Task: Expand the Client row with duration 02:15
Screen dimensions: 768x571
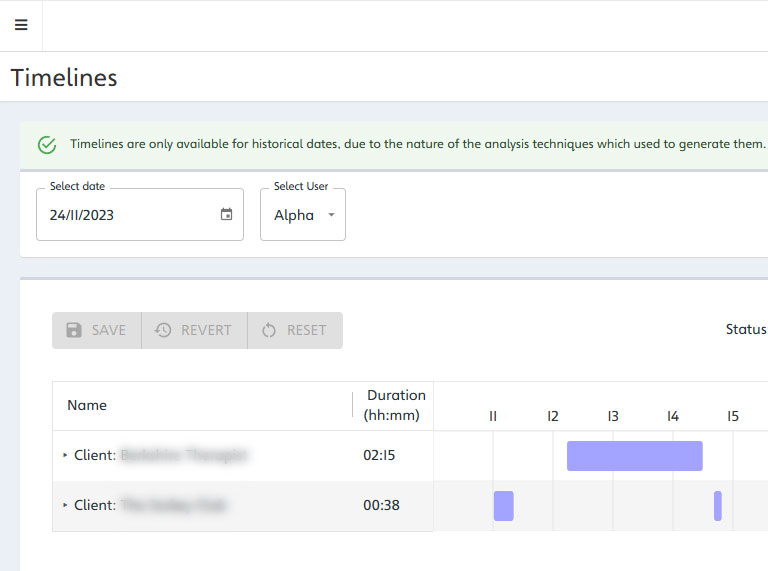Action: point(65,455)
